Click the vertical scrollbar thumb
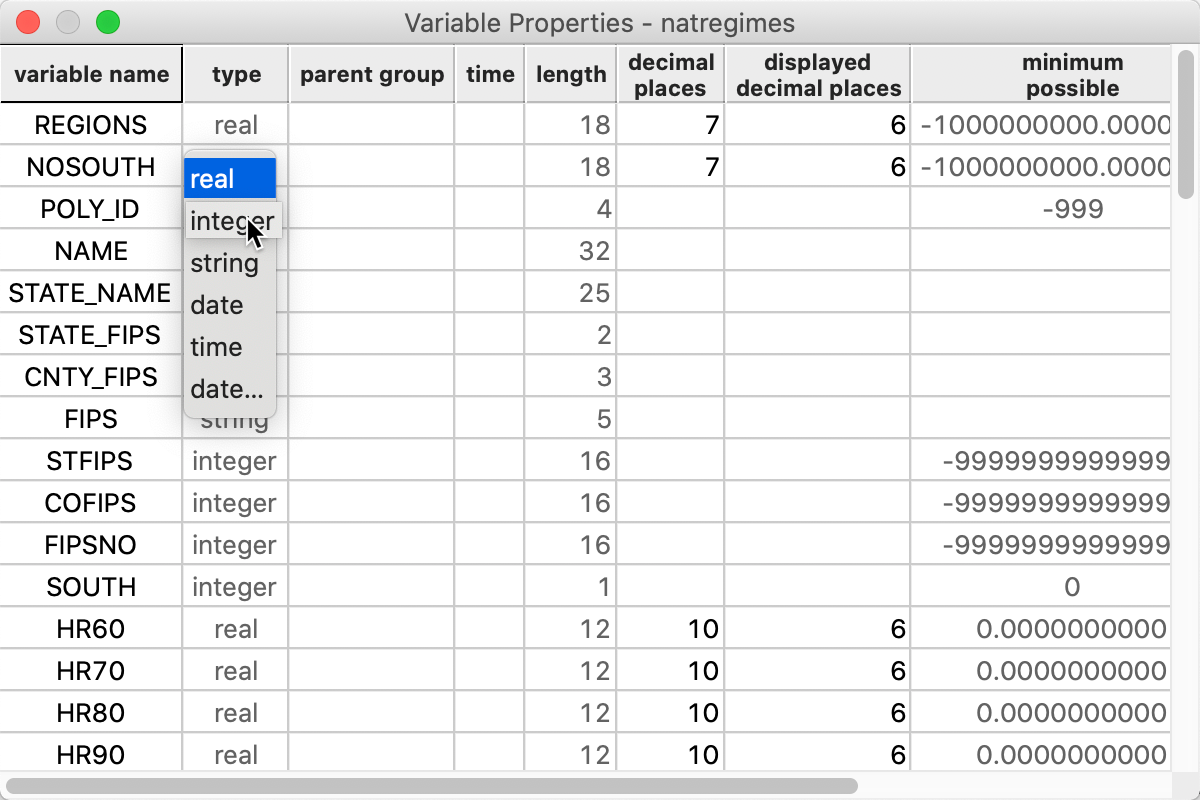This screenshot has height=800, width=1200. tap(1186, 124)
